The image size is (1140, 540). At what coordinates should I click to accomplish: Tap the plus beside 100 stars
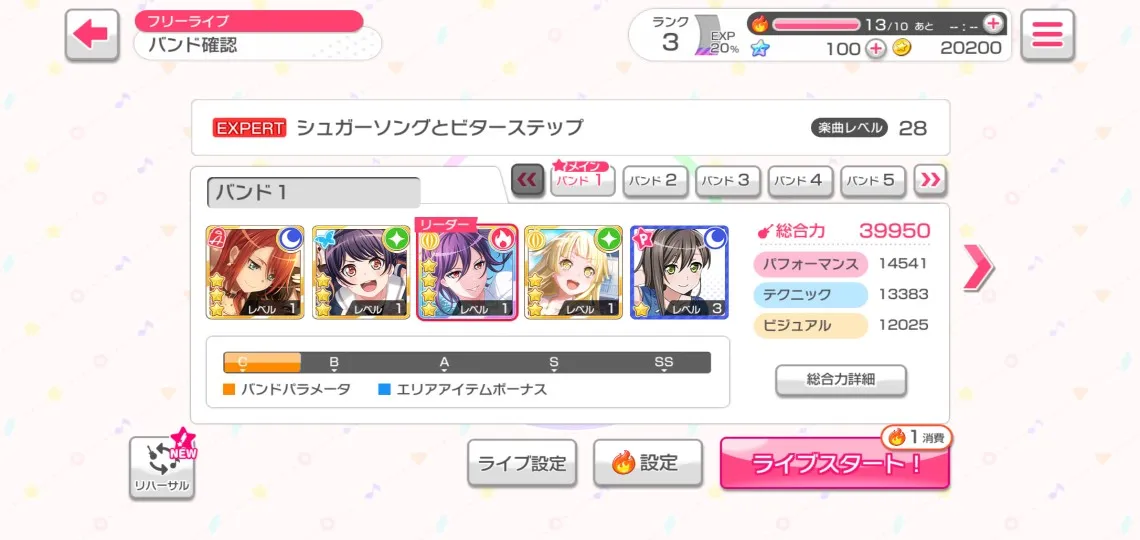(877, 49)
